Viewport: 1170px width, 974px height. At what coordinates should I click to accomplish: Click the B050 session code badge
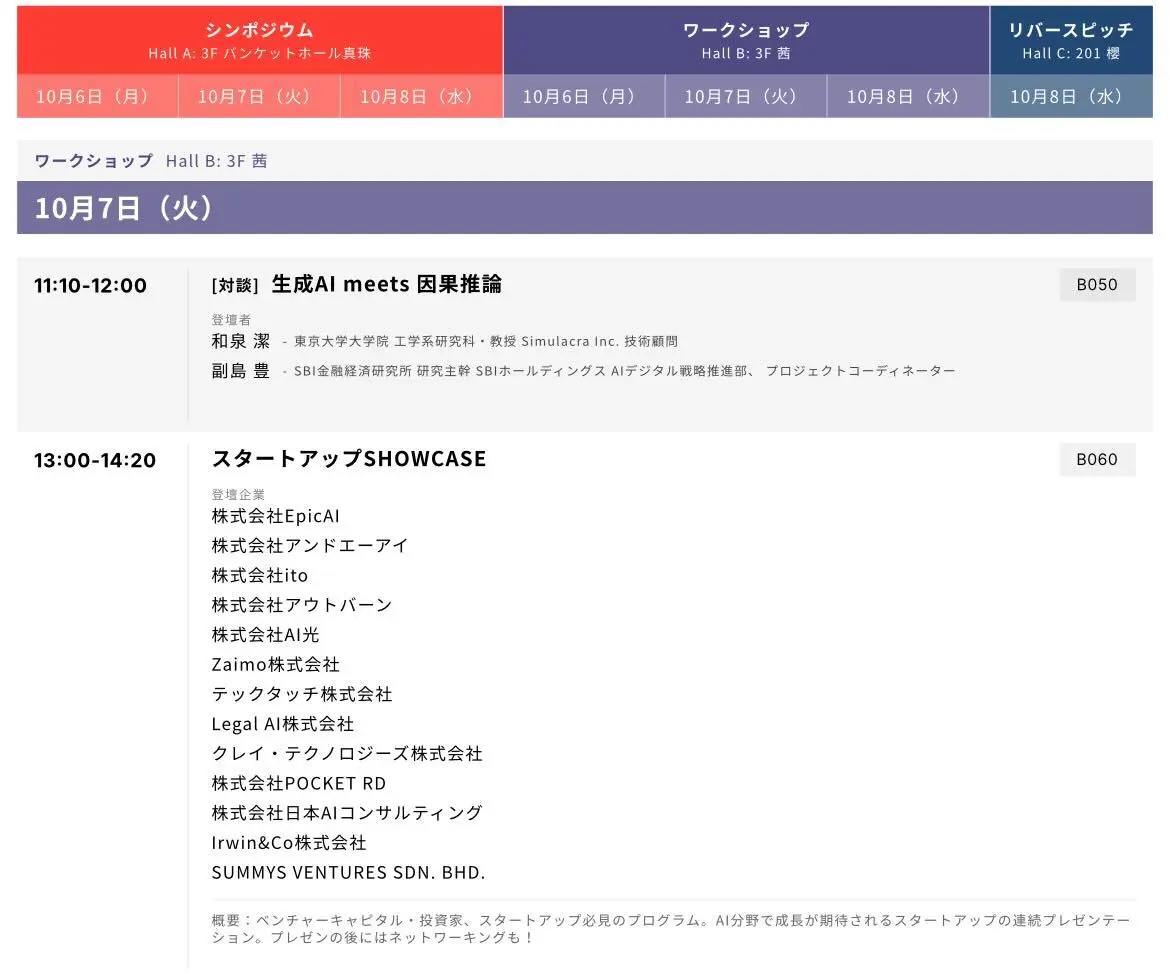[1097, 284]
